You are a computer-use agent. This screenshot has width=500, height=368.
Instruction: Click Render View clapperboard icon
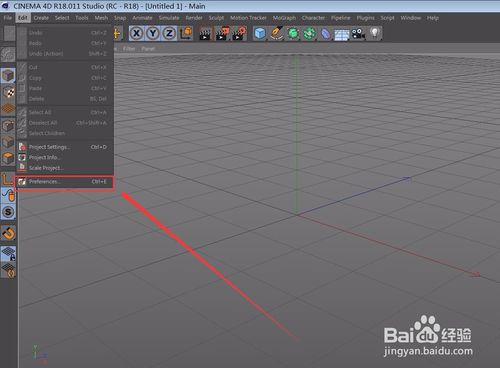coord(205,34)
